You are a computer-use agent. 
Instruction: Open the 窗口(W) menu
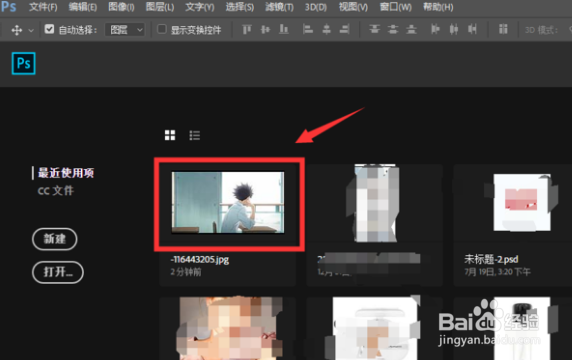[395, 7]
